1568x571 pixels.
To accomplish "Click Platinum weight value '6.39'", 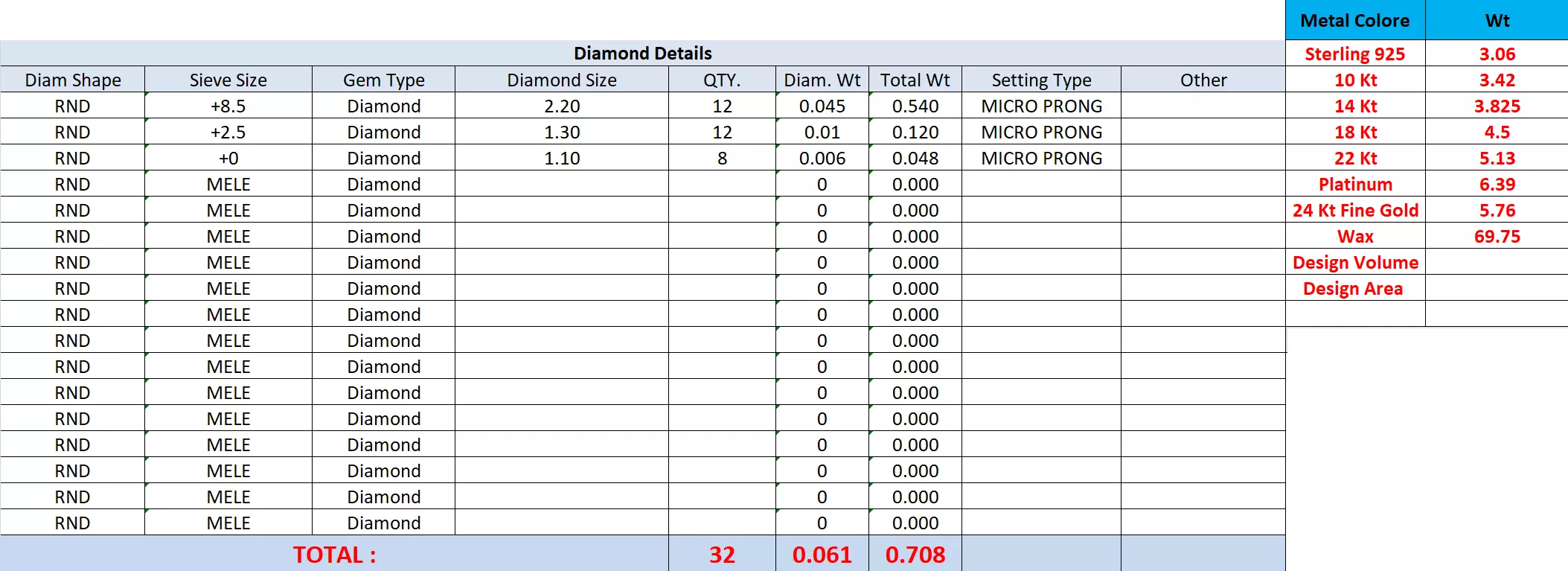I will coord(1497,184).
